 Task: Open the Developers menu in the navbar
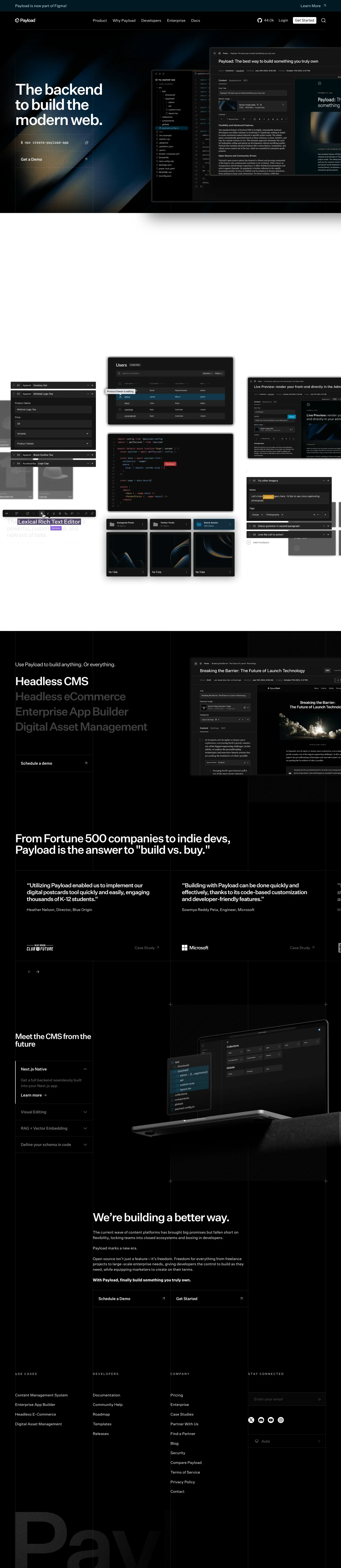[151, 20]
